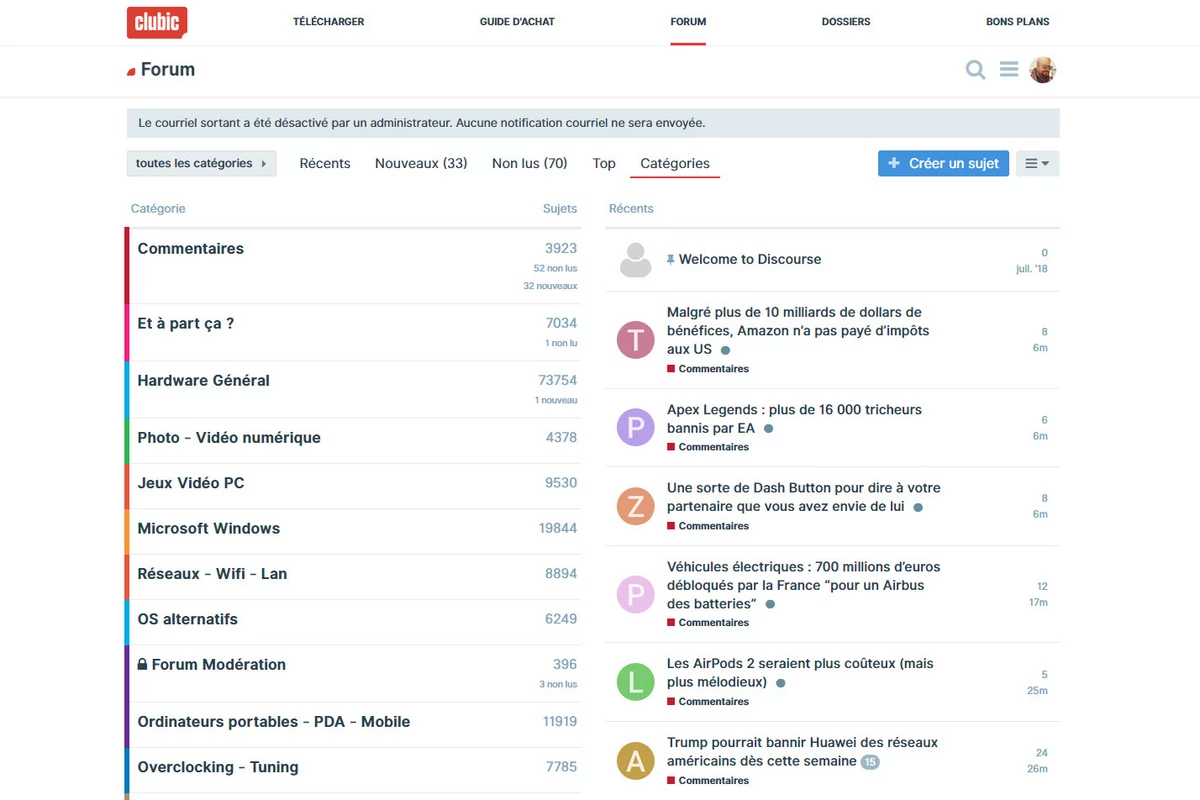Open DOSSIERS in the top menu
Viewport: 1200px width, 800px height.
click(x=846, y=22)
